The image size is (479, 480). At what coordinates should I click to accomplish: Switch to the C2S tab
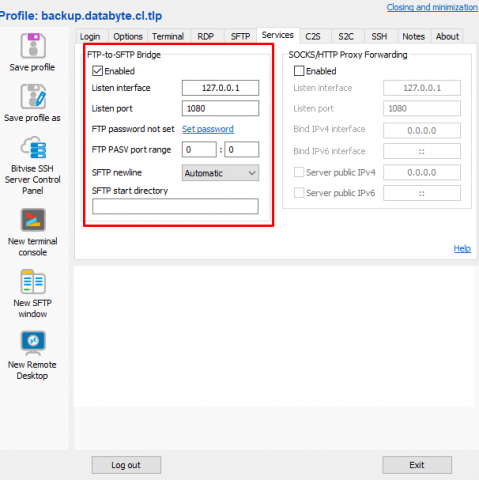(313, 36)
